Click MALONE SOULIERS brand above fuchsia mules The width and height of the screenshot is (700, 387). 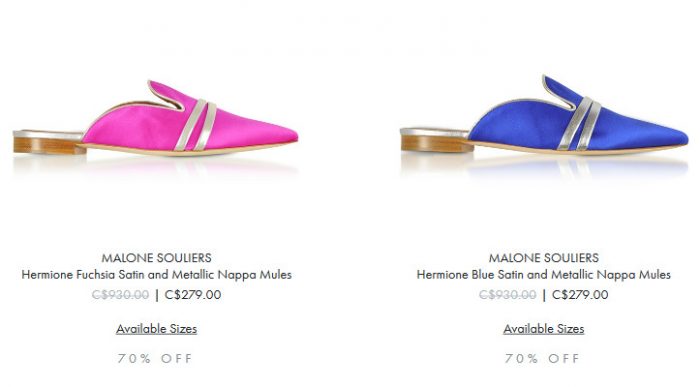click(156, 258)
